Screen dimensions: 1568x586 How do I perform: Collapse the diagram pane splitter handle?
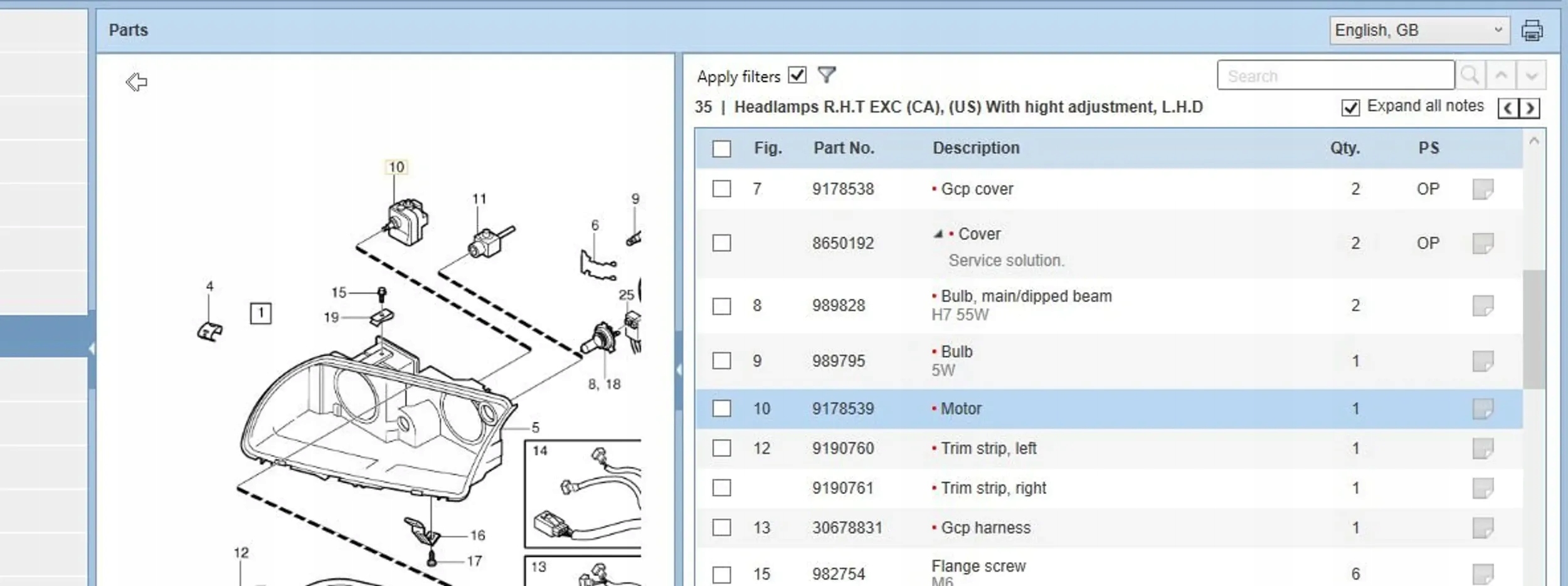[x=679, y=370]
